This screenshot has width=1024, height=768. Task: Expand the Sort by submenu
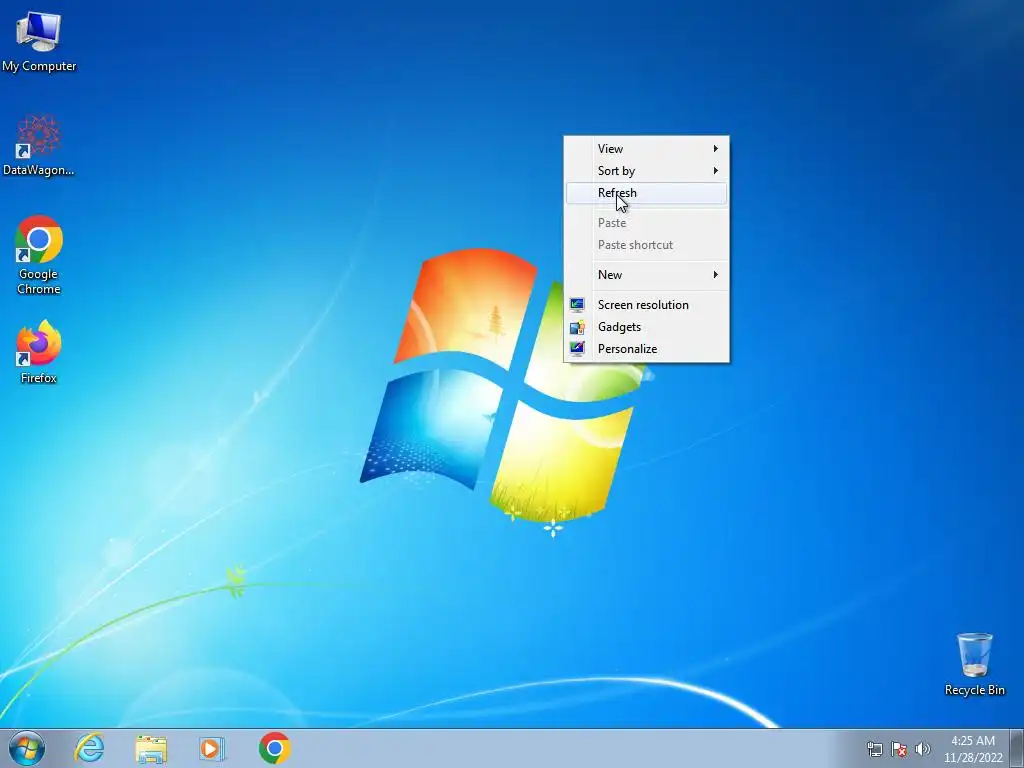pos(647,171)
